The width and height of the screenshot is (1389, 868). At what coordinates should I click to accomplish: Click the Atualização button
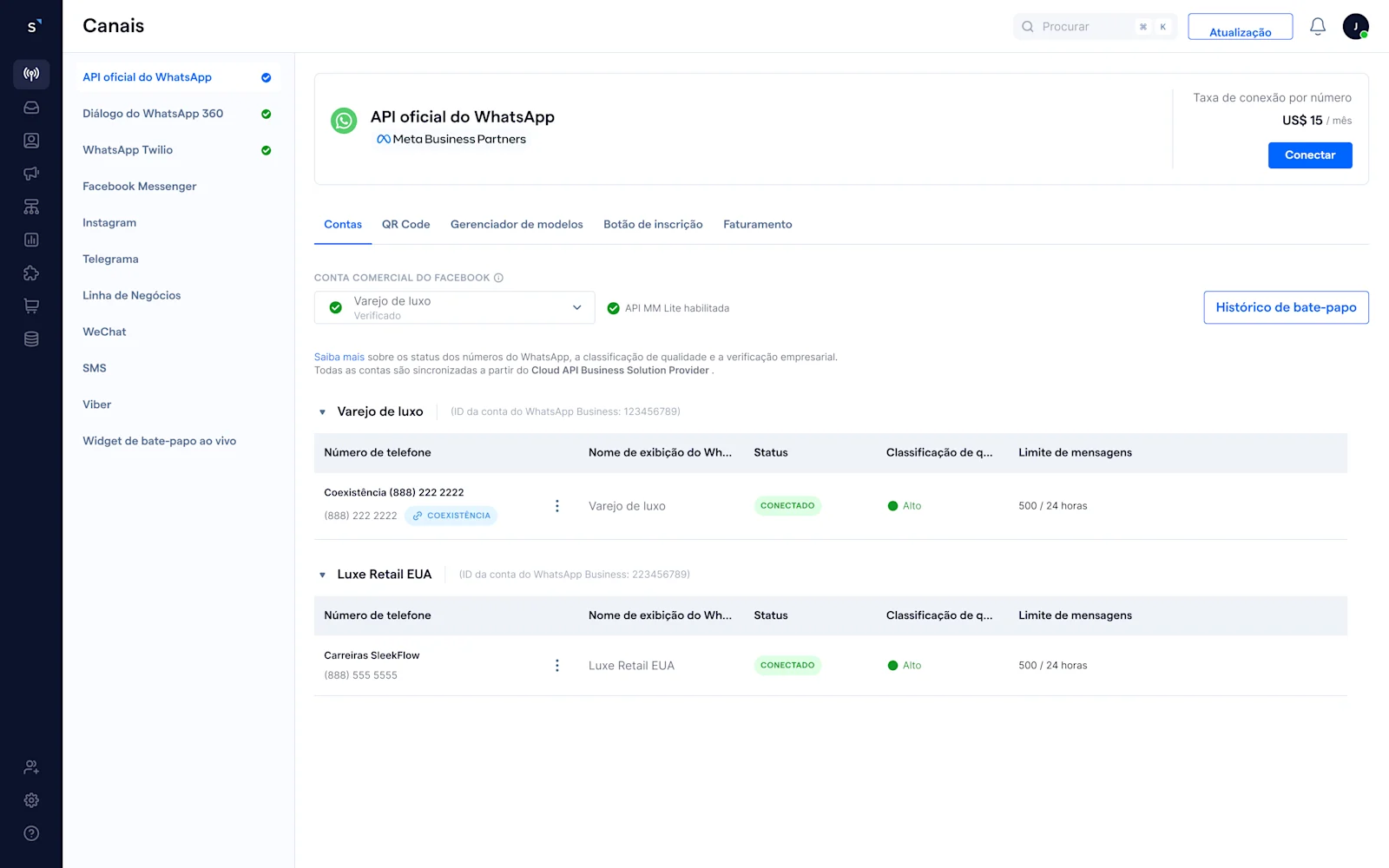tap(1240, 27)
